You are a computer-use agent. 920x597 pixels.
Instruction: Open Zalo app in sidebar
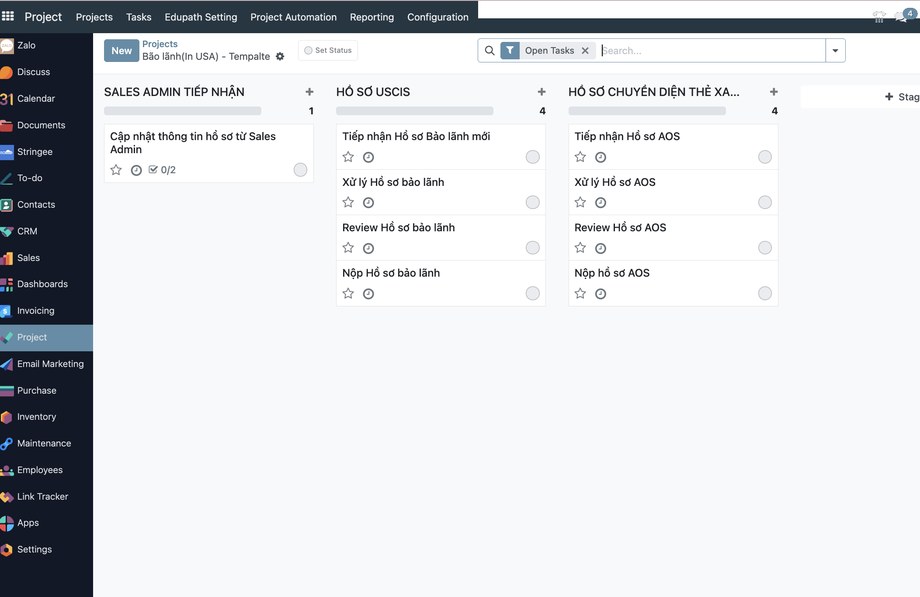[x=46, y=45]
